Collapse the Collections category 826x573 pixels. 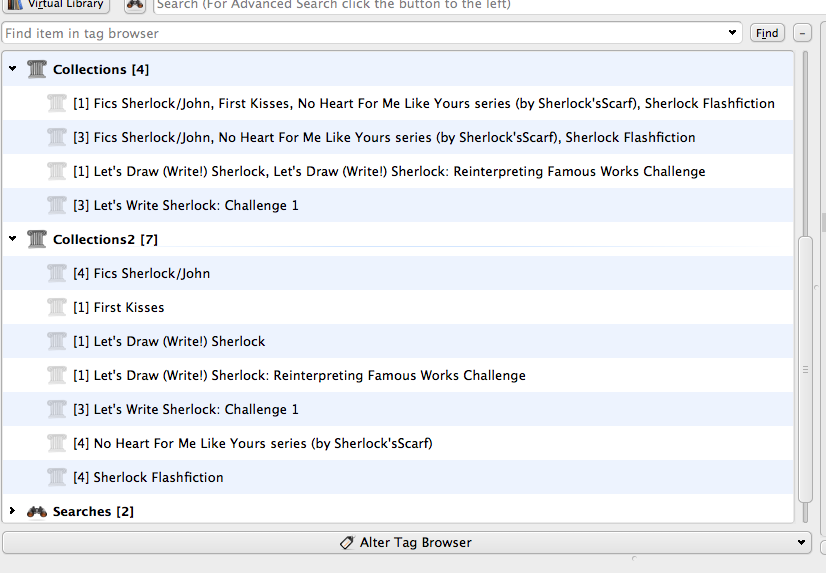(12, 69)
